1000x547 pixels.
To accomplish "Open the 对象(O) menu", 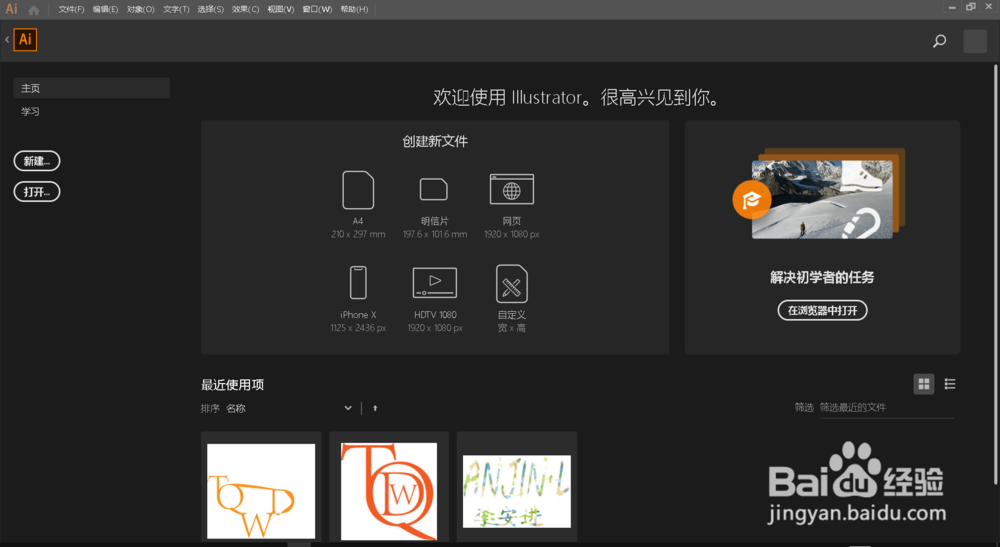I will point(140,10).
